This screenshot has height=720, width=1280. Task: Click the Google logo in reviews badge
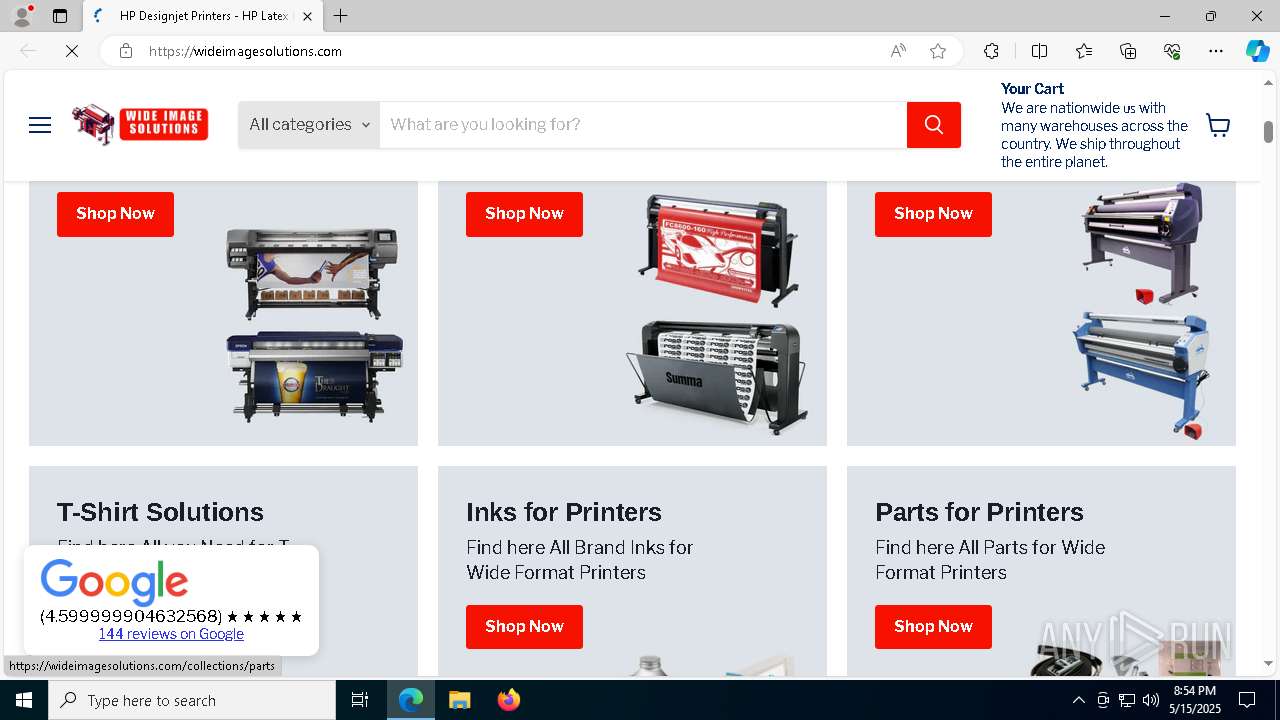point(114,582)
